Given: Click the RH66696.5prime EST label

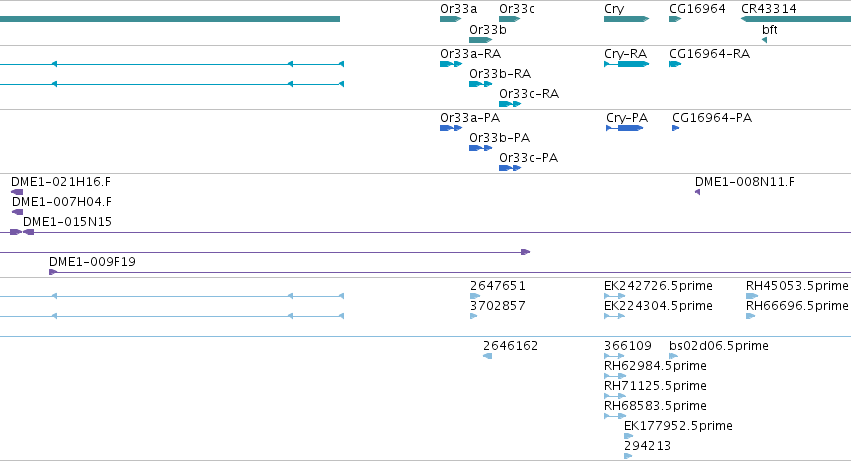Looking at the screenshot, I should [x=797, y=306].
